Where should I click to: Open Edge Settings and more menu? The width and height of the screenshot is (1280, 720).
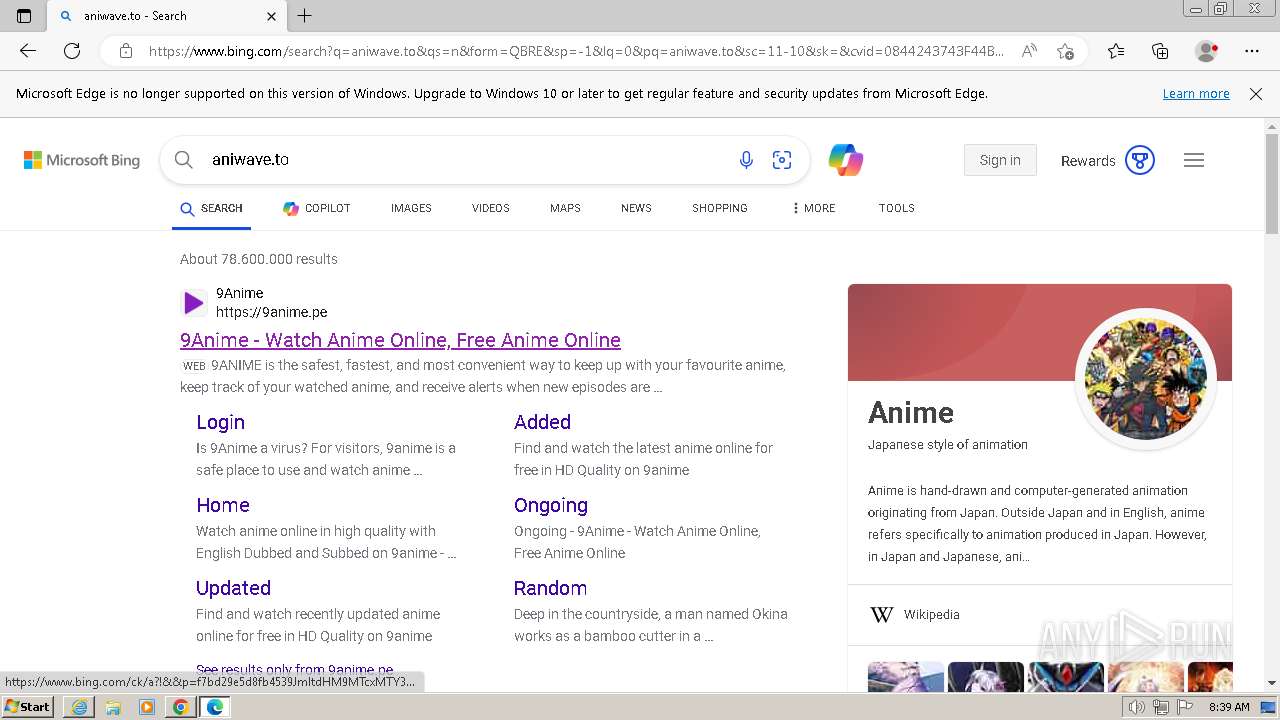1252,51
